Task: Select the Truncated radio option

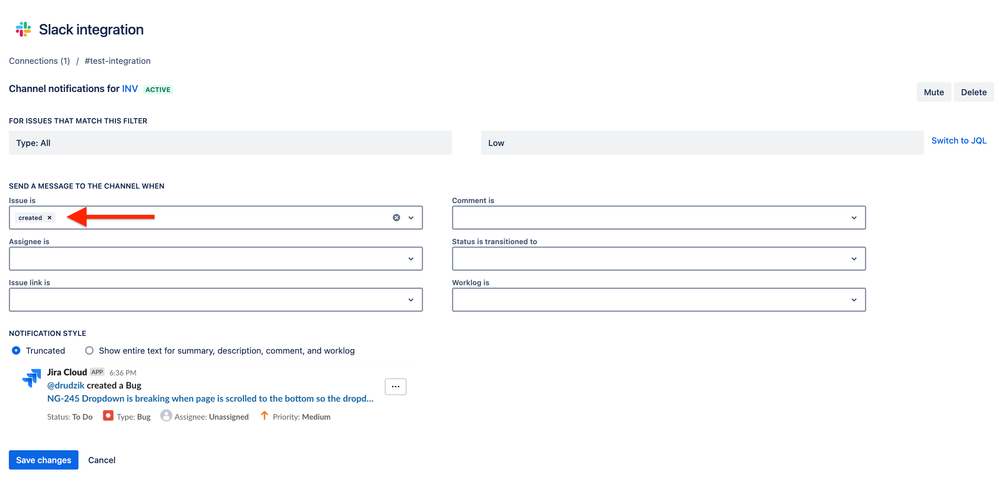Action: point(17,350)
